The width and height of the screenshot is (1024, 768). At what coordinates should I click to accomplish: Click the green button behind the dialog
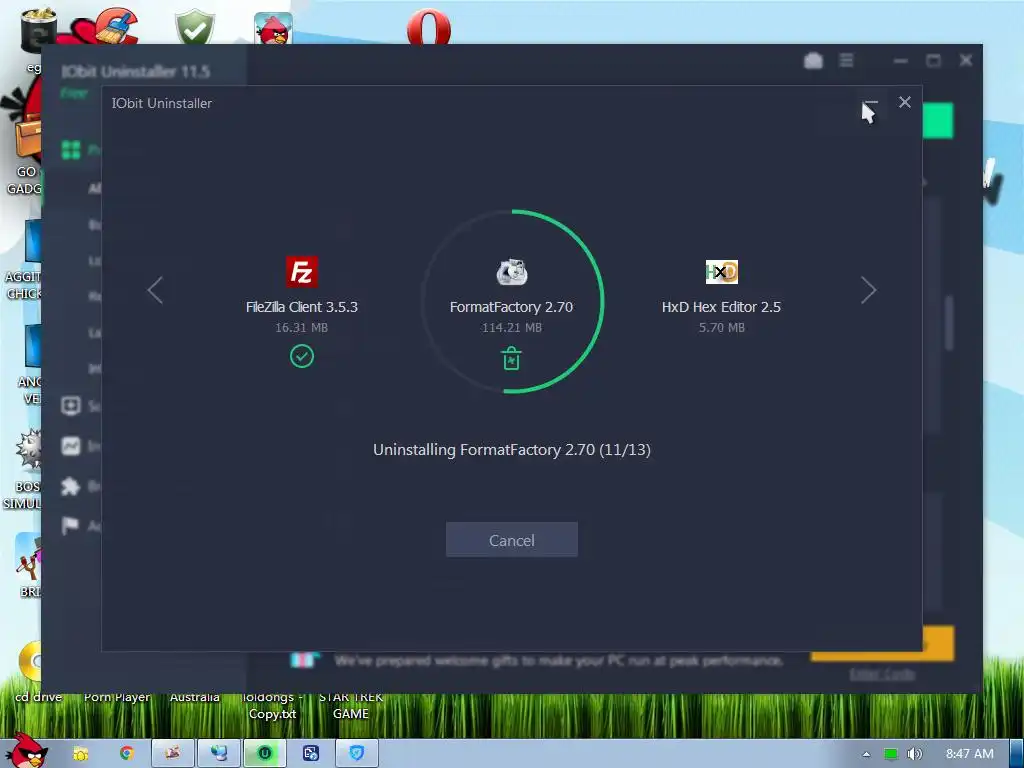point(938,120)
